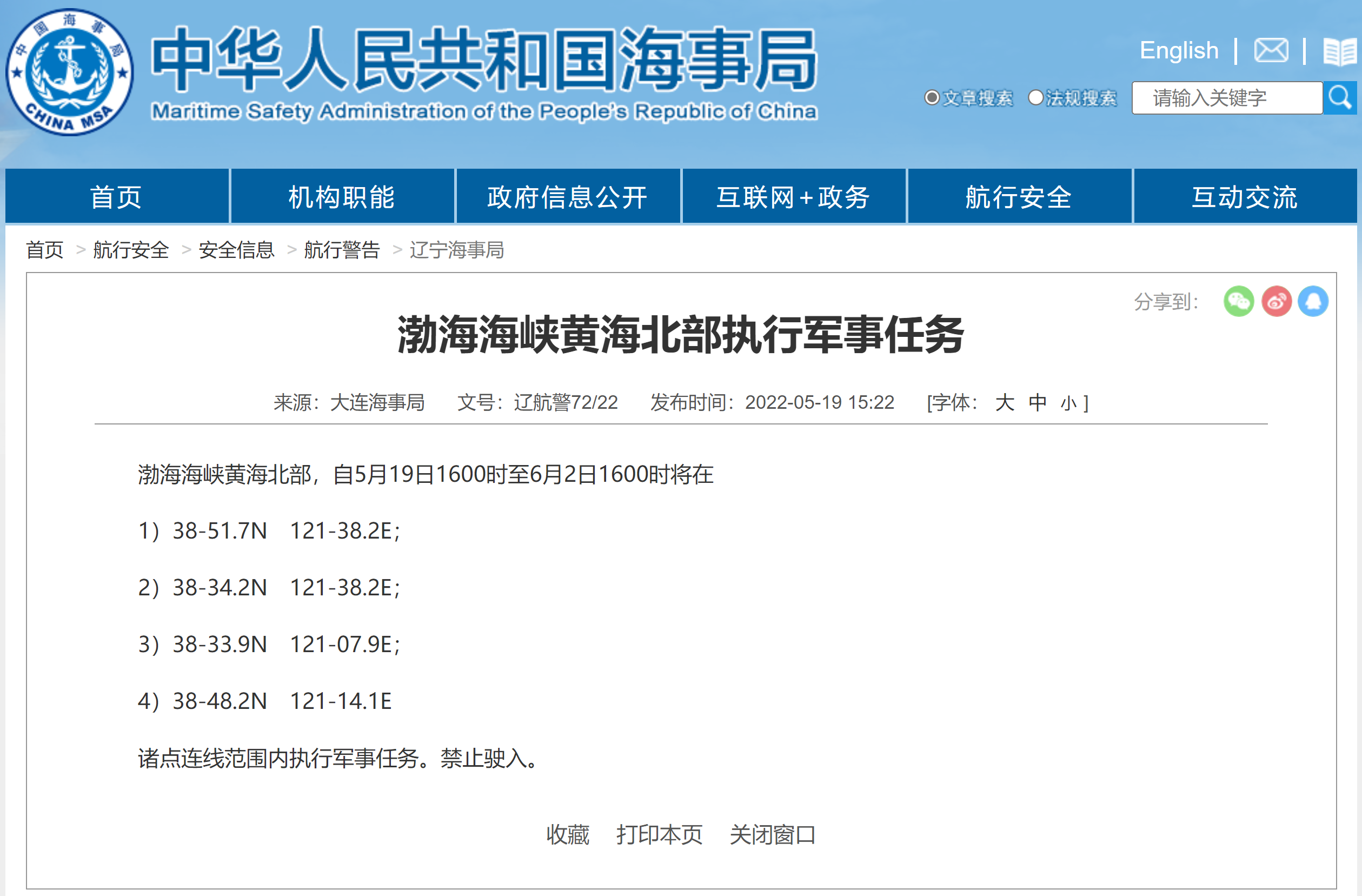Share article to WeChat
Screen dimensions: 1362x896
[x=1238, y=301]
